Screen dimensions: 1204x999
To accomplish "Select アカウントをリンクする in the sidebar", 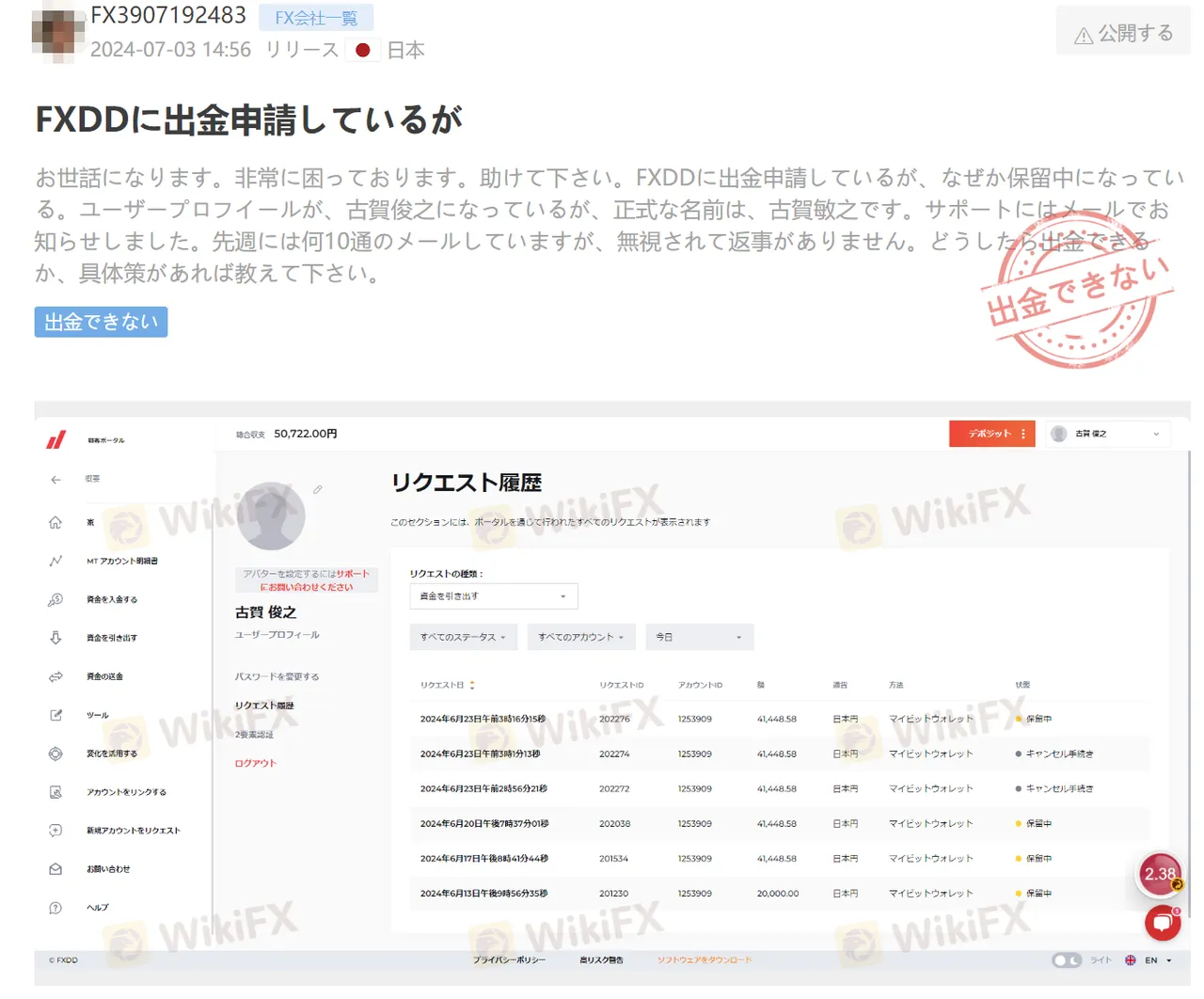I will [127, 792].
